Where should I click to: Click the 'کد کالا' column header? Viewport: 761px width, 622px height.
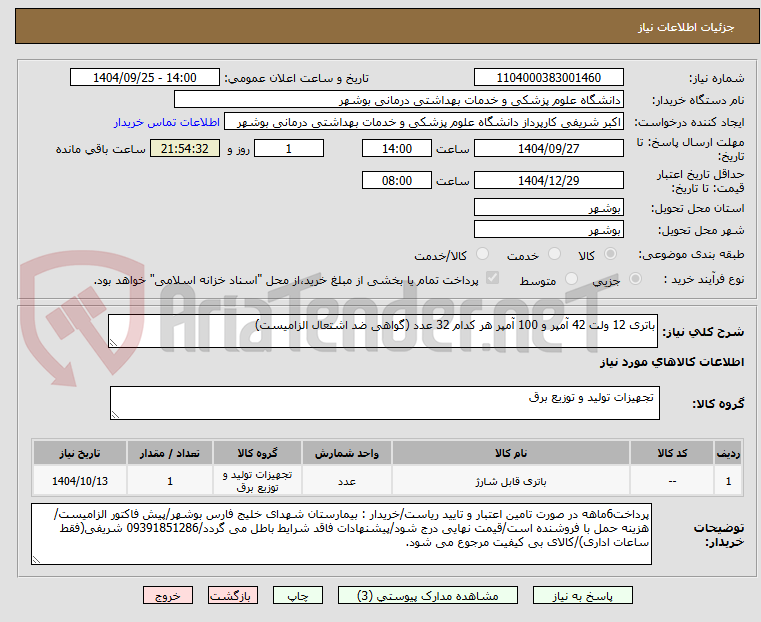tap(672, 453)
